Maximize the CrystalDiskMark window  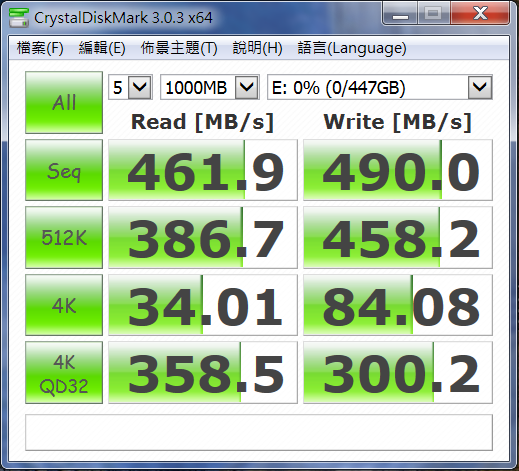(x=433, y=14)
